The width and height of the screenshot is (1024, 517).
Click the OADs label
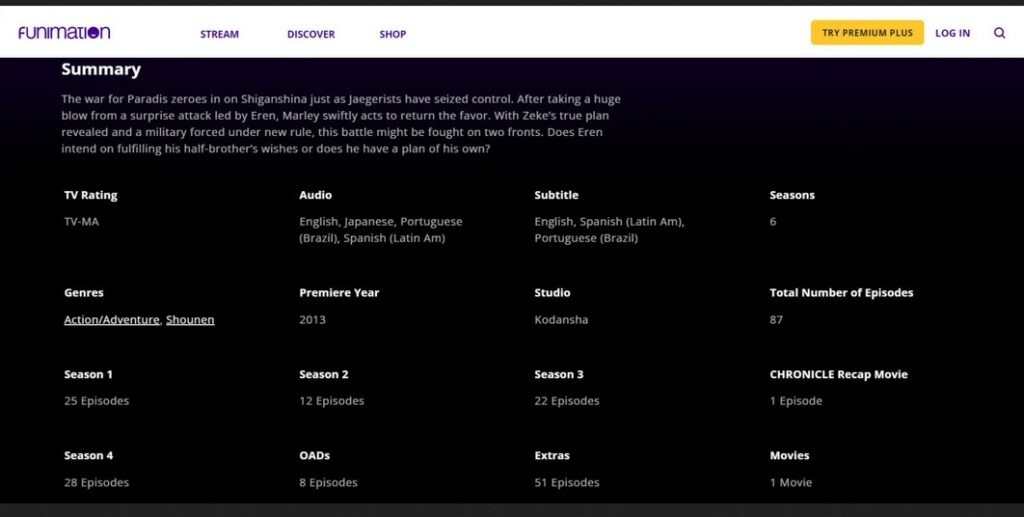tap(315, 456)
